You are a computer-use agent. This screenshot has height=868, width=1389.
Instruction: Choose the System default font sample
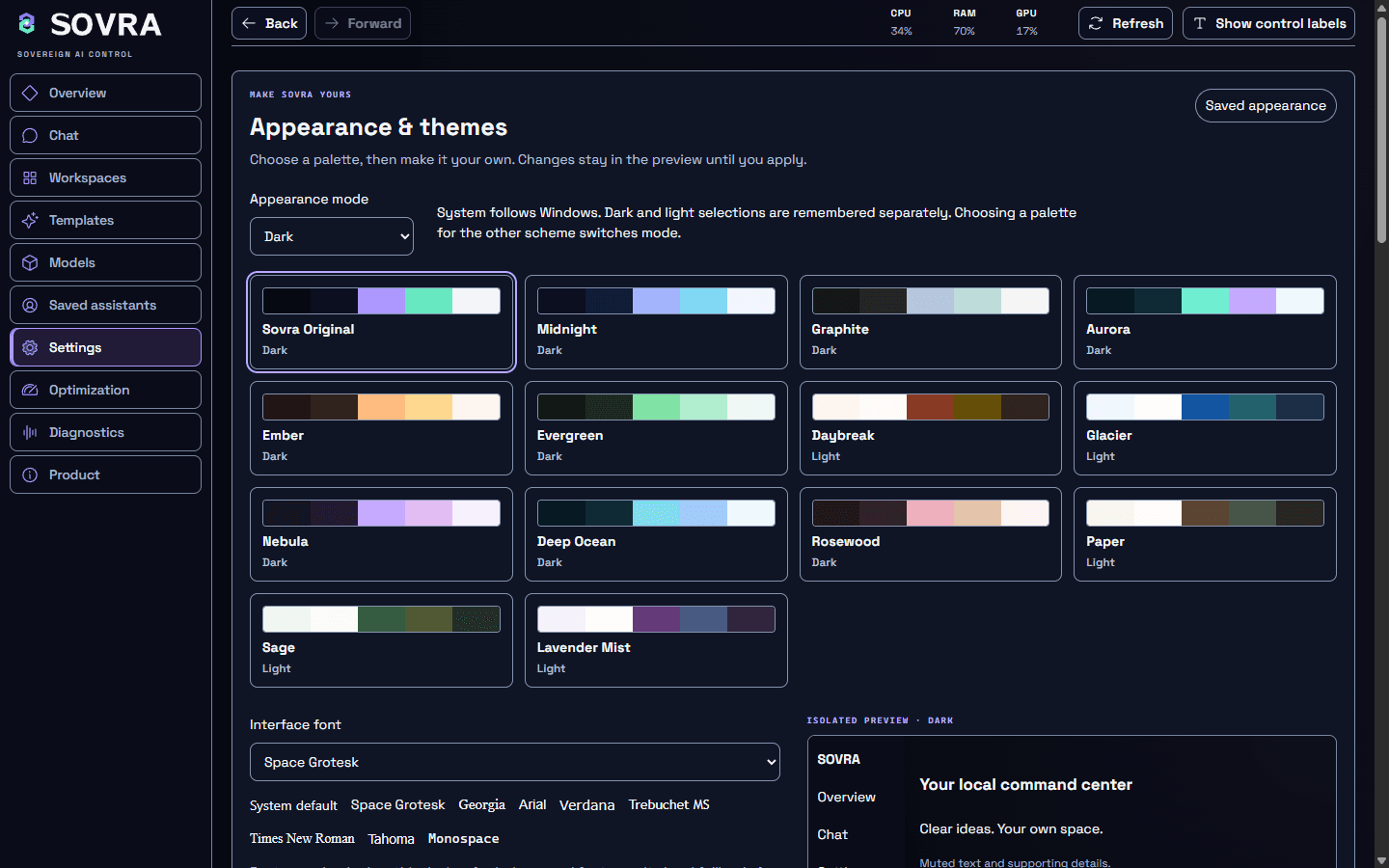coord(293,805)
